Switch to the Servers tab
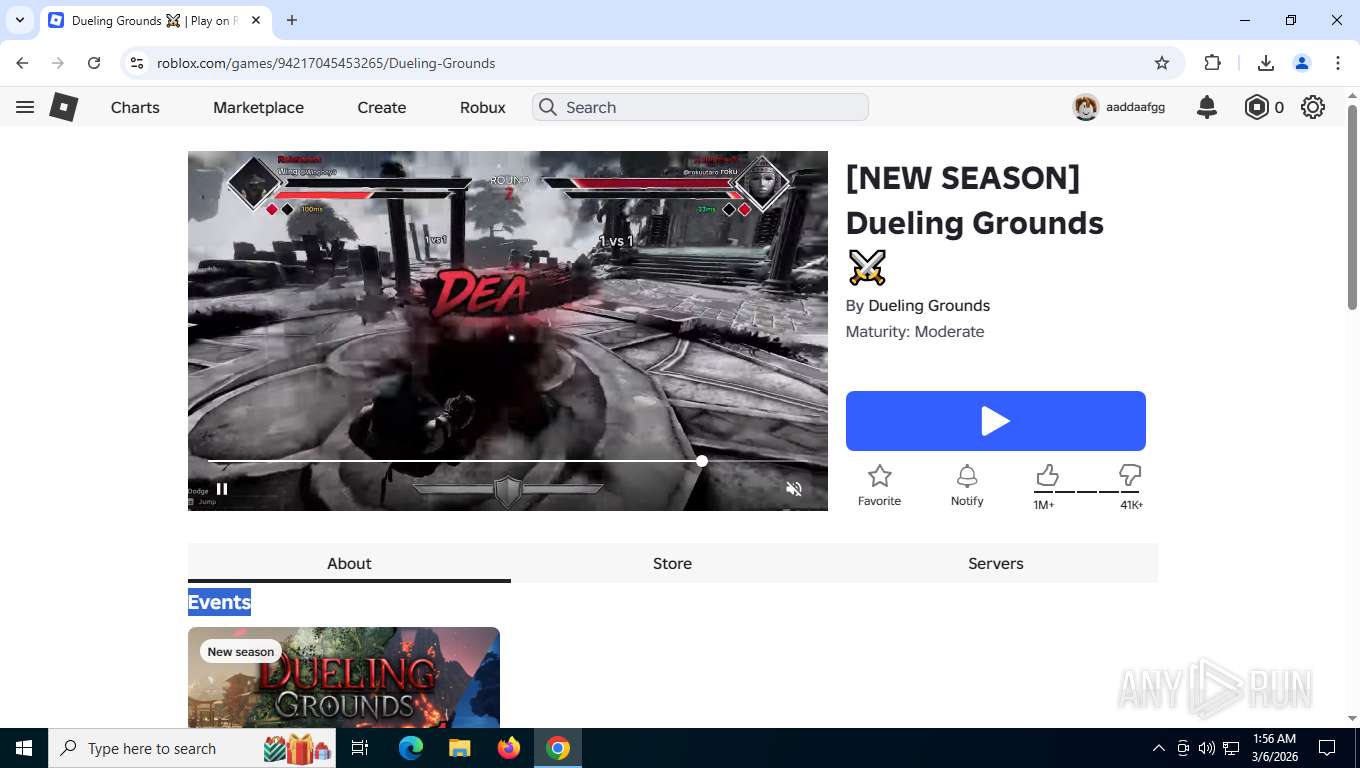 click(996, 563)
